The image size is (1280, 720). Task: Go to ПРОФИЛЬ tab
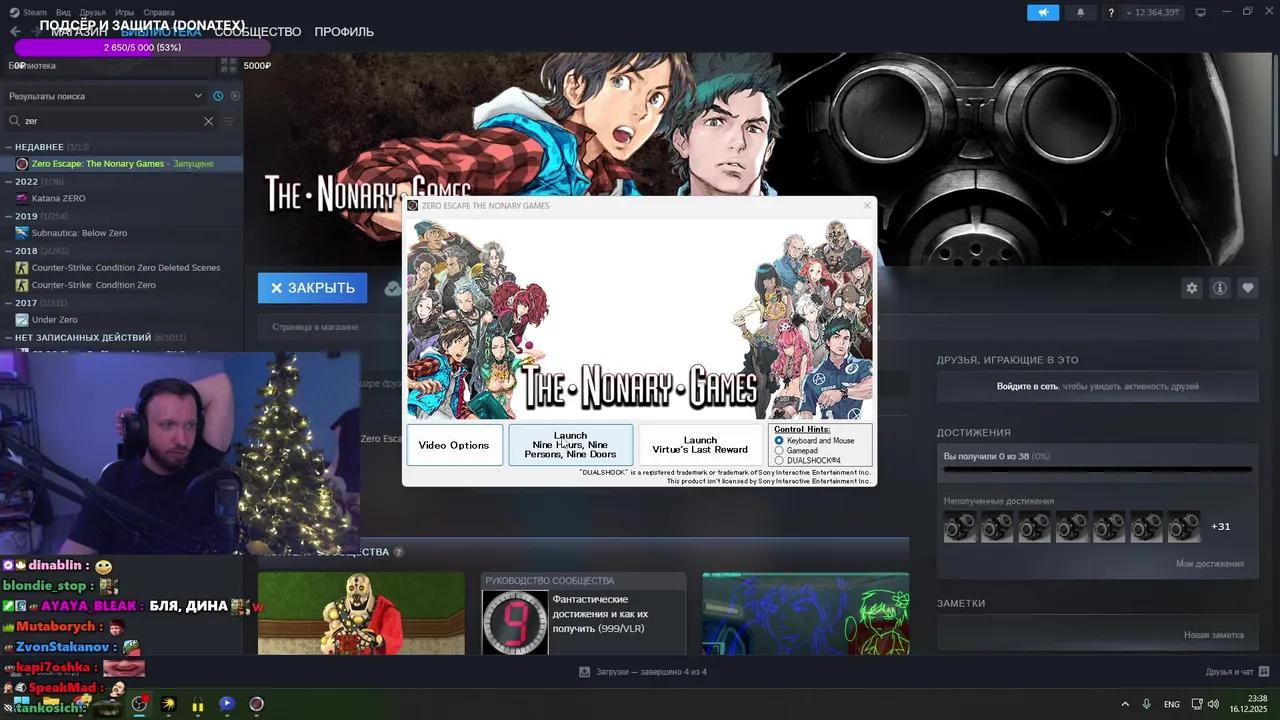[344, 32]
